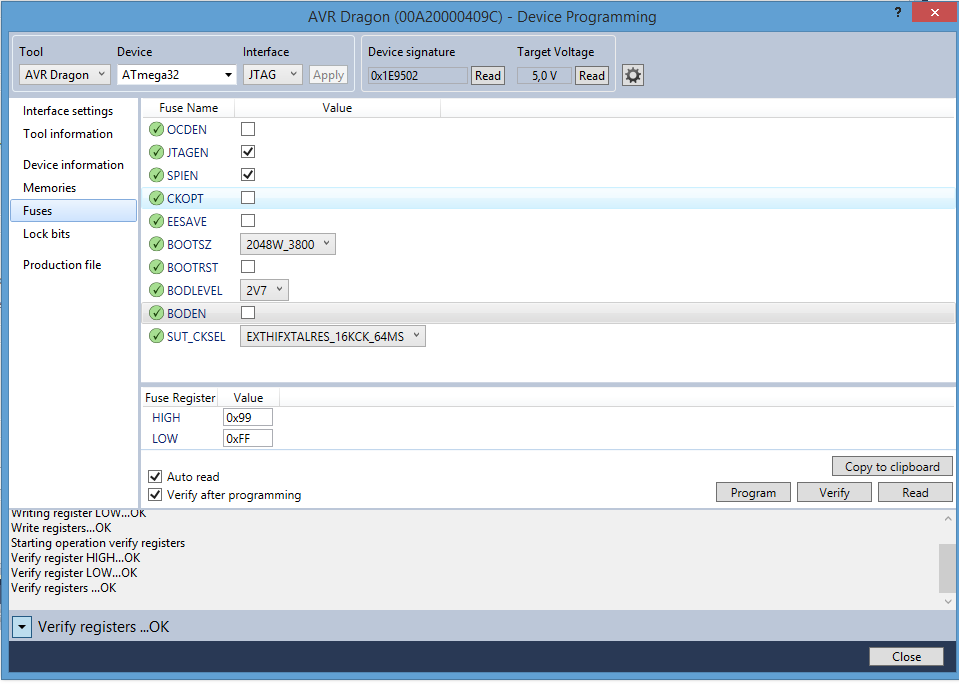The image size is (959, 687).
Task: Click the BODEN green status checkmark icon
Action: point(157,313)
